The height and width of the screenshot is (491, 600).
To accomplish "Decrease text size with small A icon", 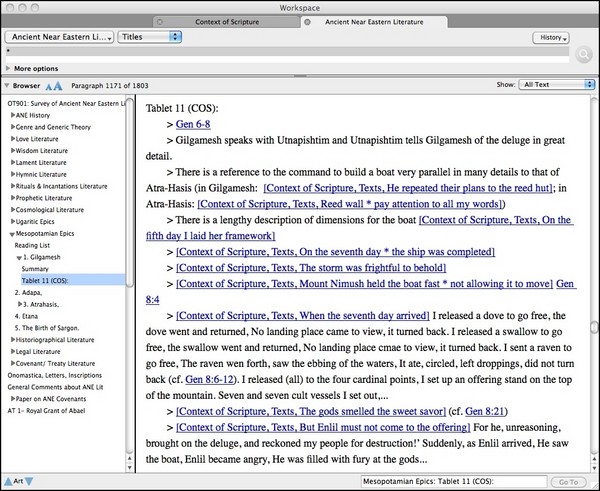I will [48, 86].
